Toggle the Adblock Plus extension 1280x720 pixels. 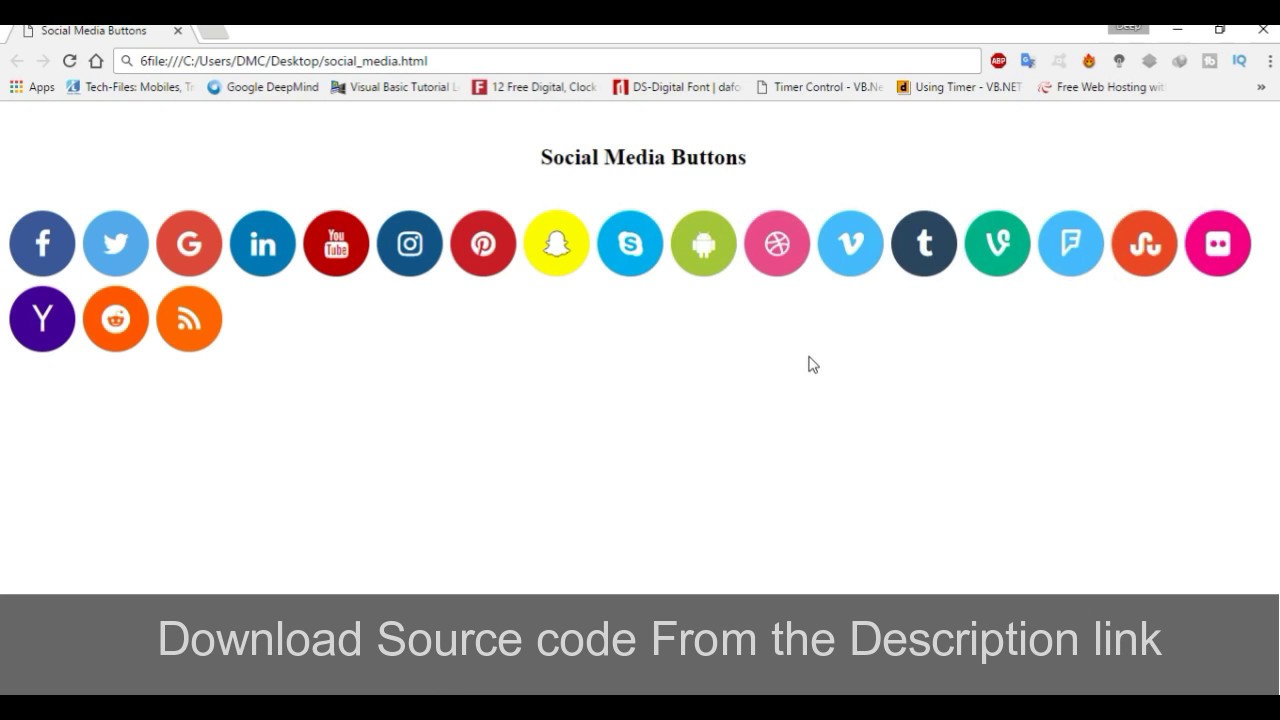(998, 61)
